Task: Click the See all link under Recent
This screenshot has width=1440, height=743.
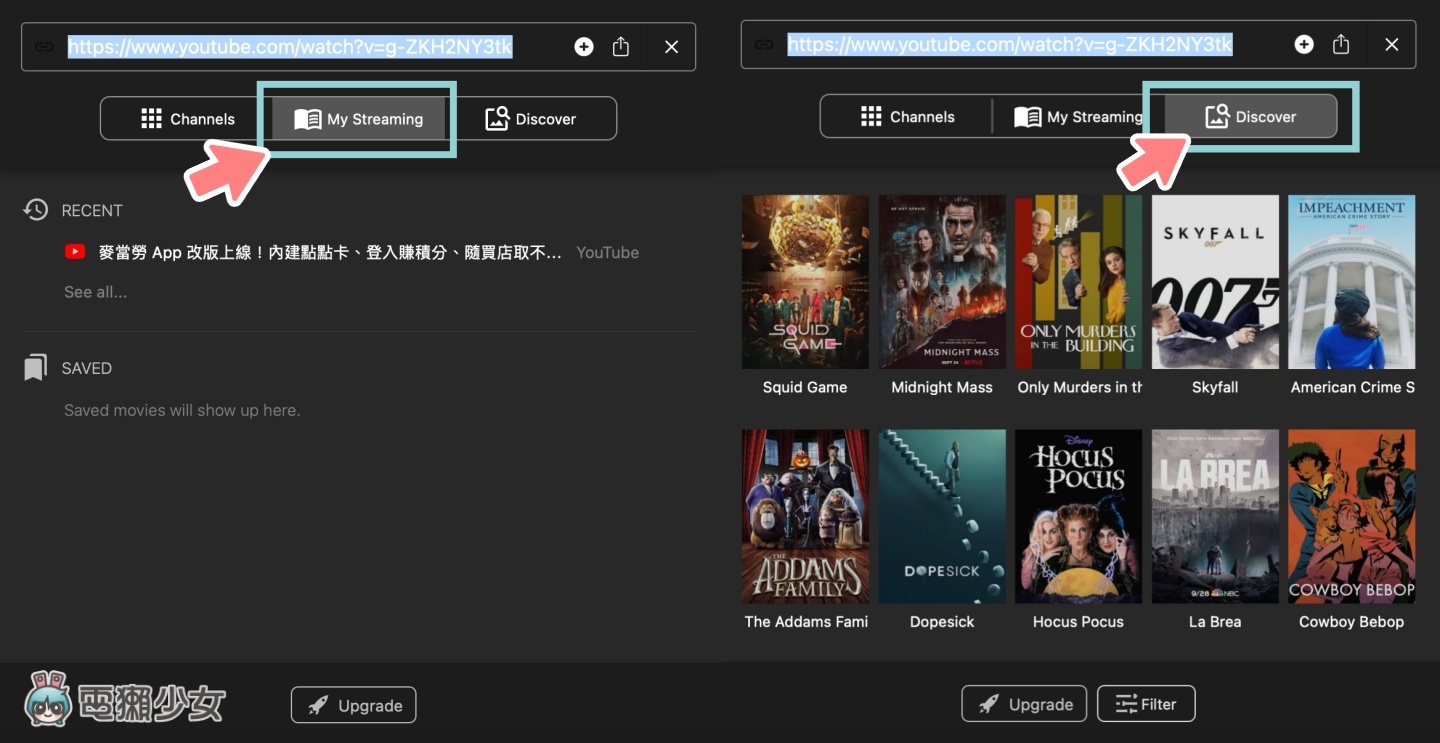Action: (96, 291)
